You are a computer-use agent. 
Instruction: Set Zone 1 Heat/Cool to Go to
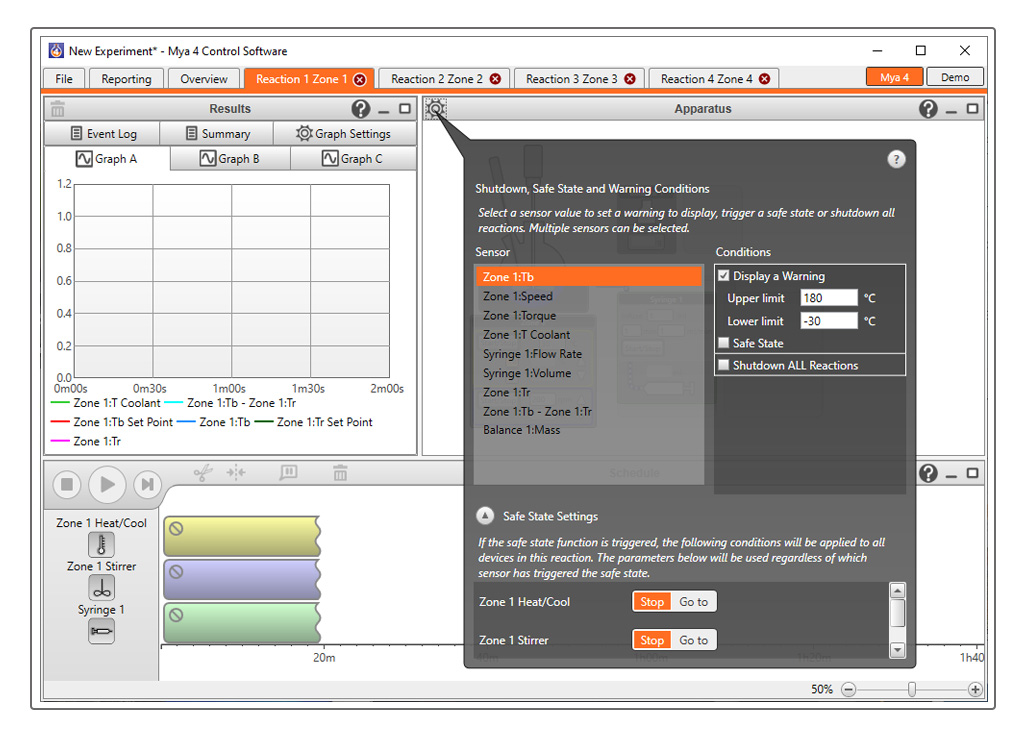694,601
